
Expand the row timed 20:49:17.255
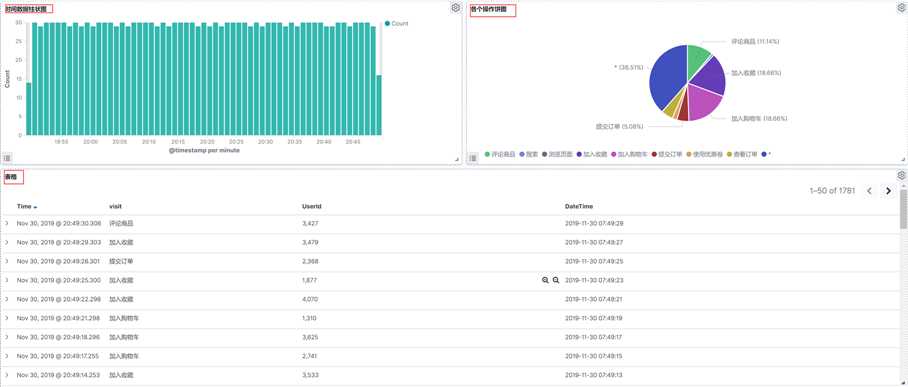[7, 356]
